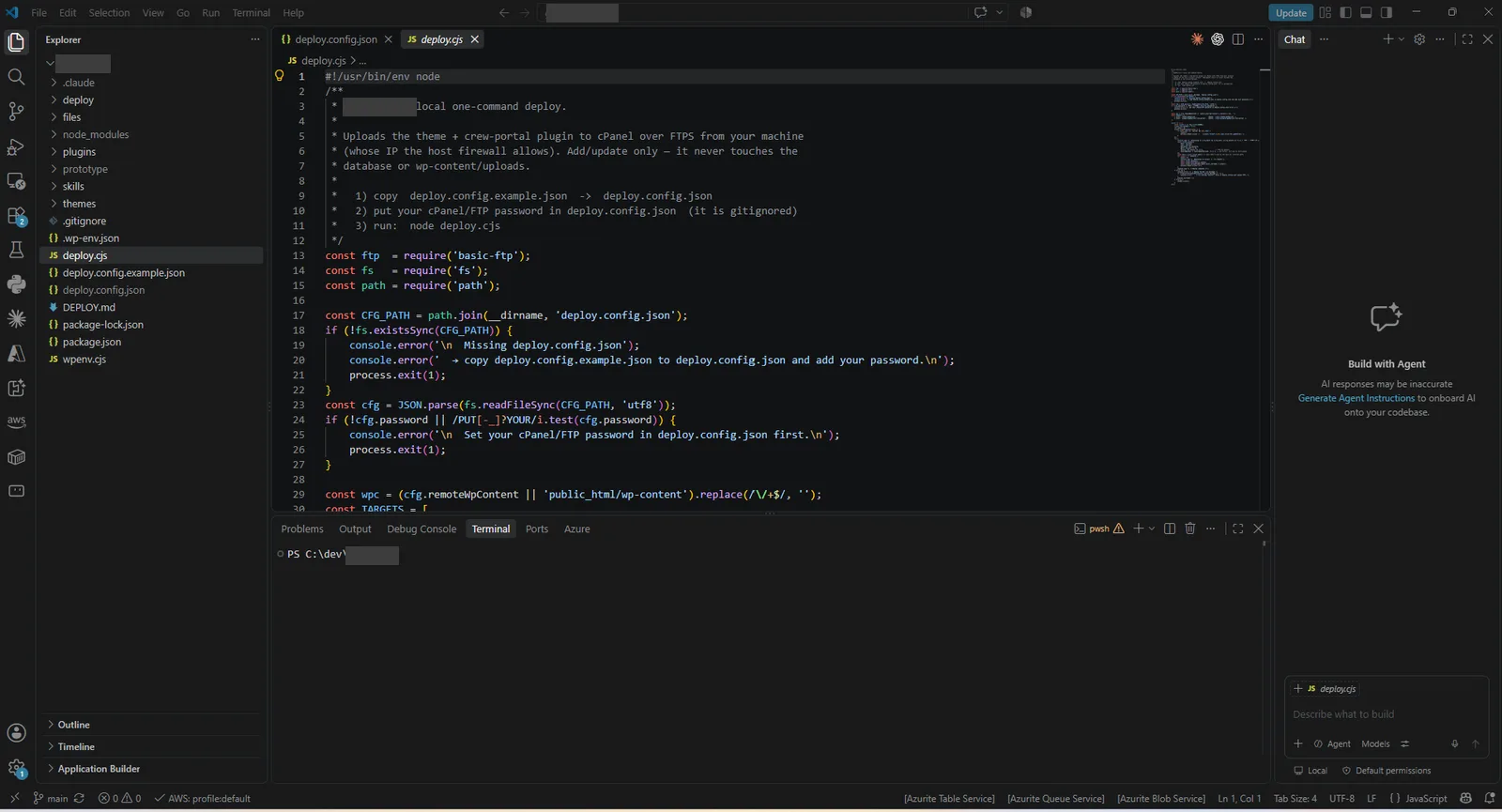Maximize the terminal panel size
Image resolution: width=1502 pixels, height=812 pixels.
tap(1238, 529)
